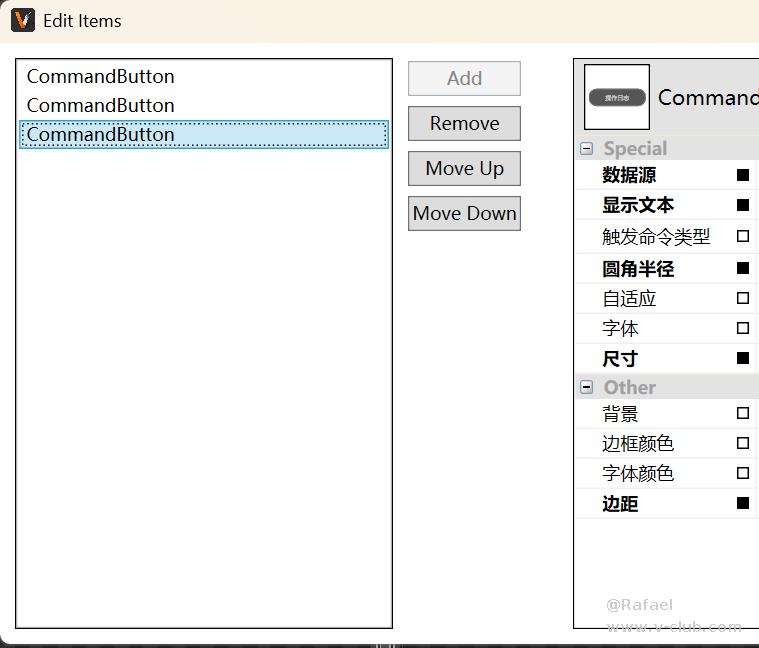This screenshot has height=648, width=759.
Task: Collapse the Special property category
Action: (x=587, y=149)
